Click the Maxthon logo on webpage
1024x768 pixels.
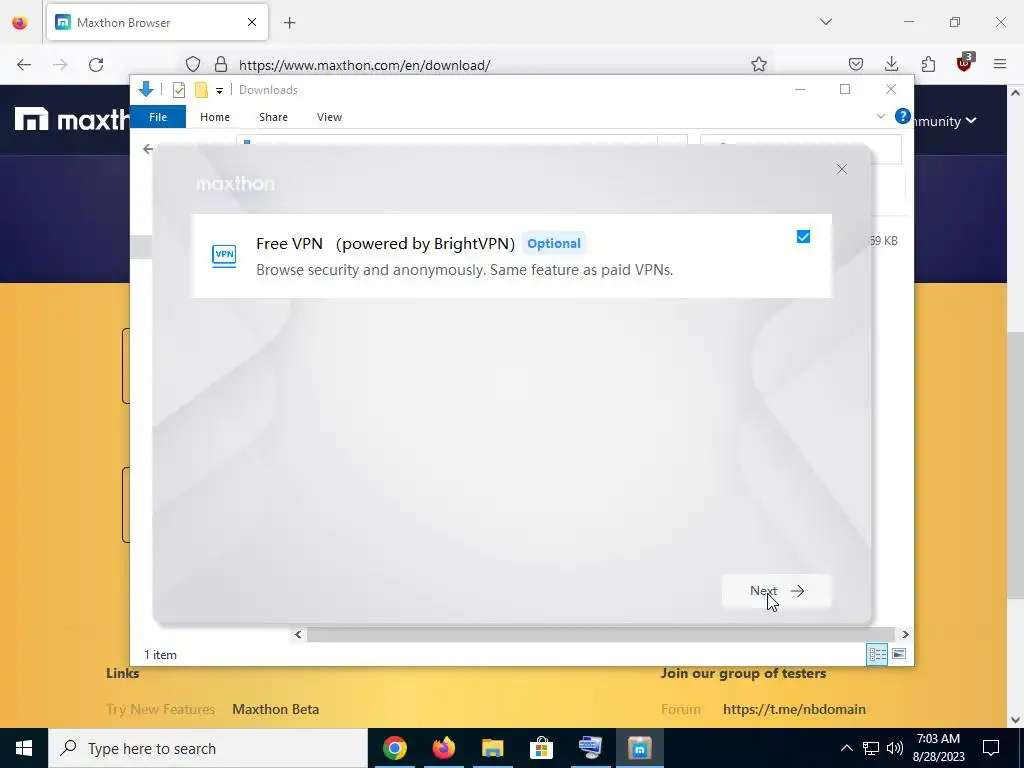click(x=72, y=120)
